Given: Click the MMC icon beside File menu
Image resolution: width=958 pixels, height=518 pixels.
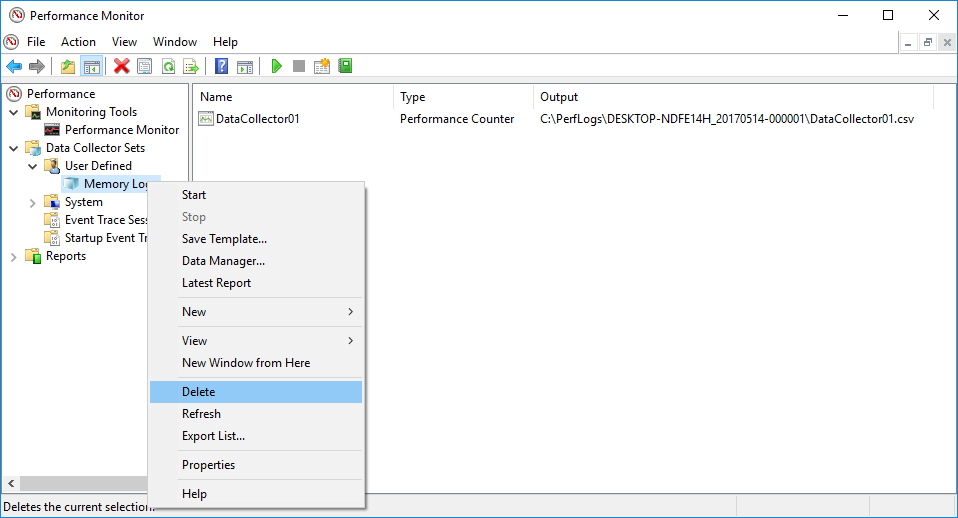Looking at the screenshot, I should (x=12, y=42).
